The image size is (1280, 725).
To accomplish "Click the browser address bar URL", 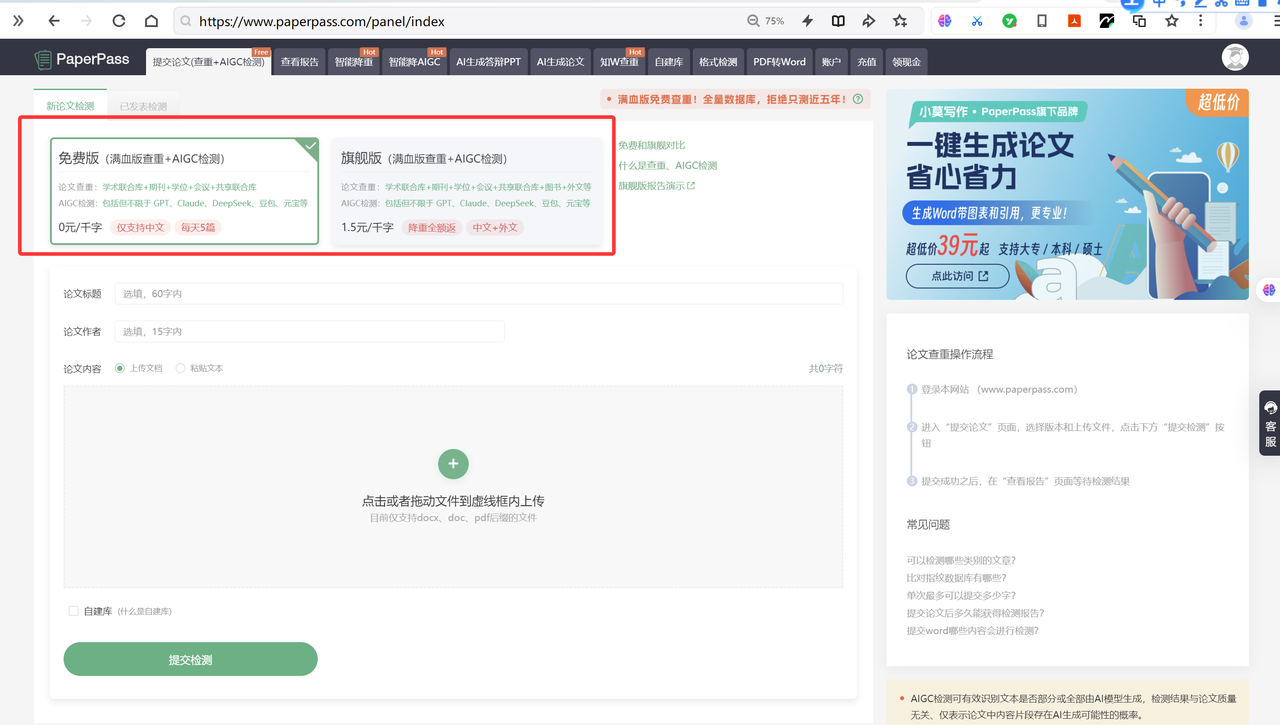I will [322, 21].
